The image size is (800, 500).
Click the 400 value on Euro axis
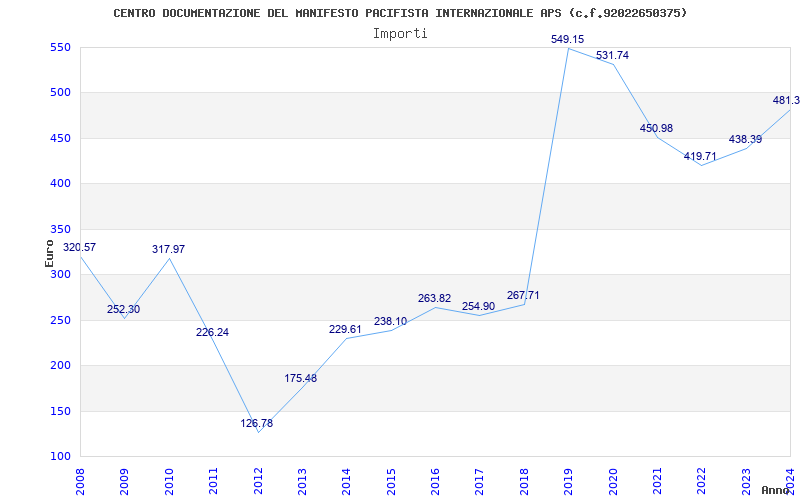point(60,184)
